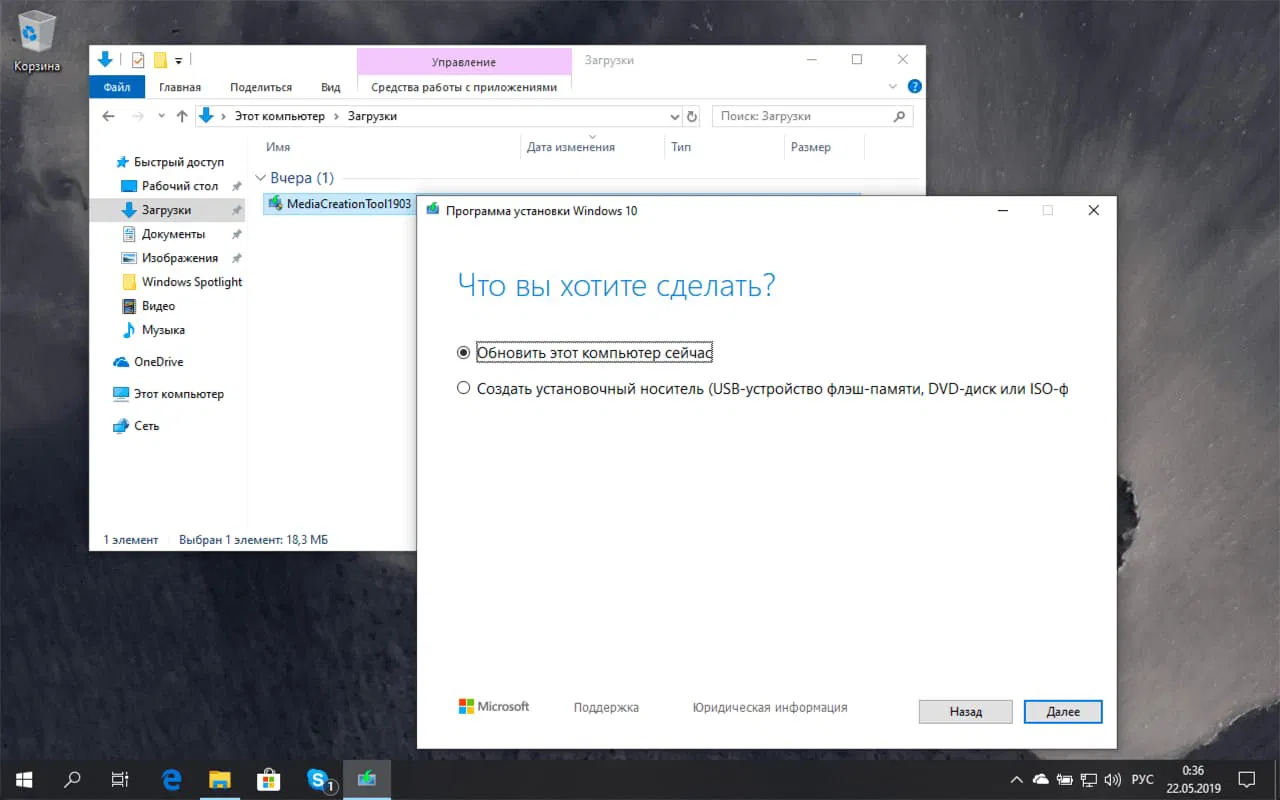Viewport: 1280px width, 800px height.
Task: Open File Explorer from the taskbar
Action: pos(219,779)
